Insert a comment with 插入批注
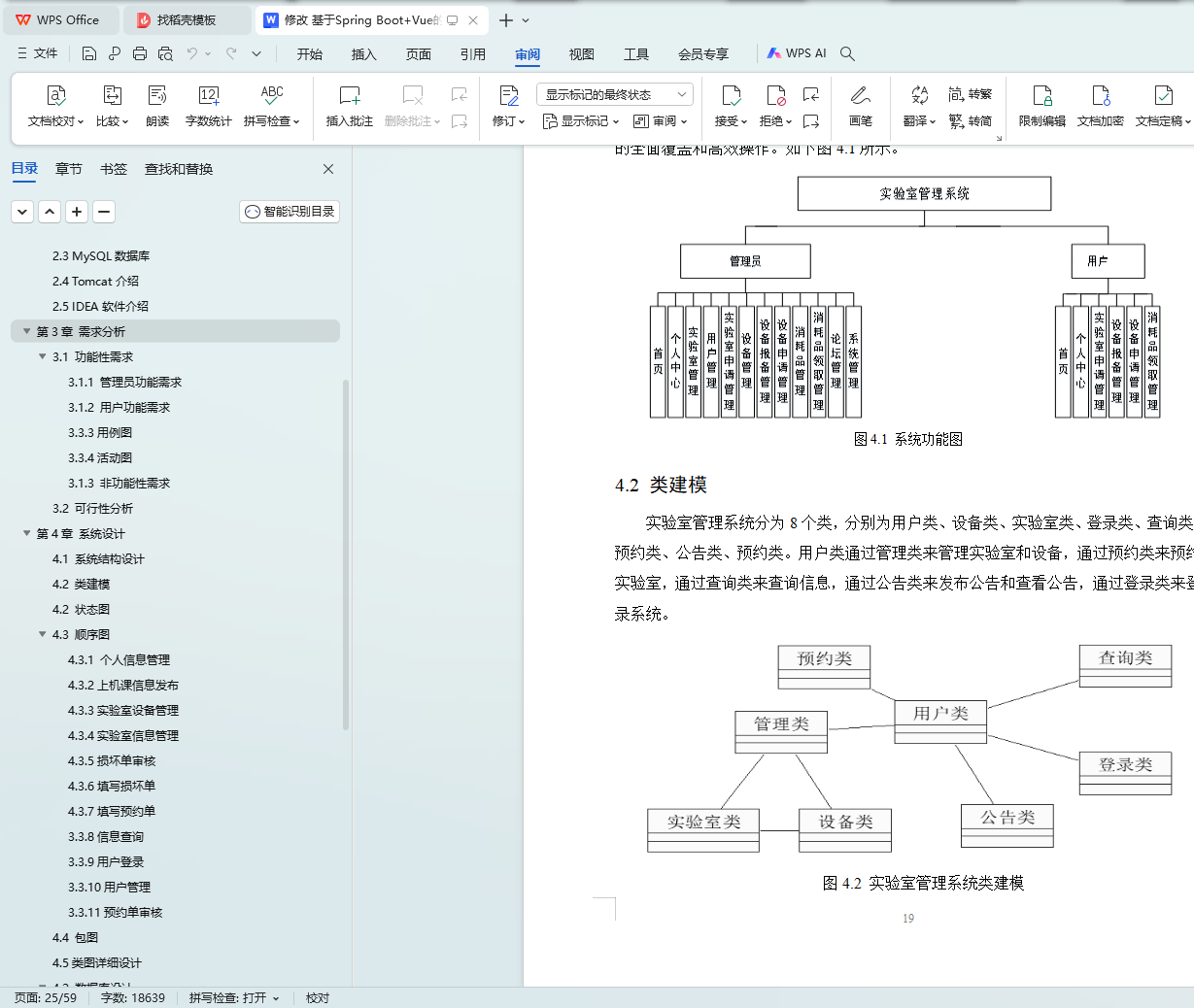The height and width of the screenshot is (1008, 1194). (350, 107)
